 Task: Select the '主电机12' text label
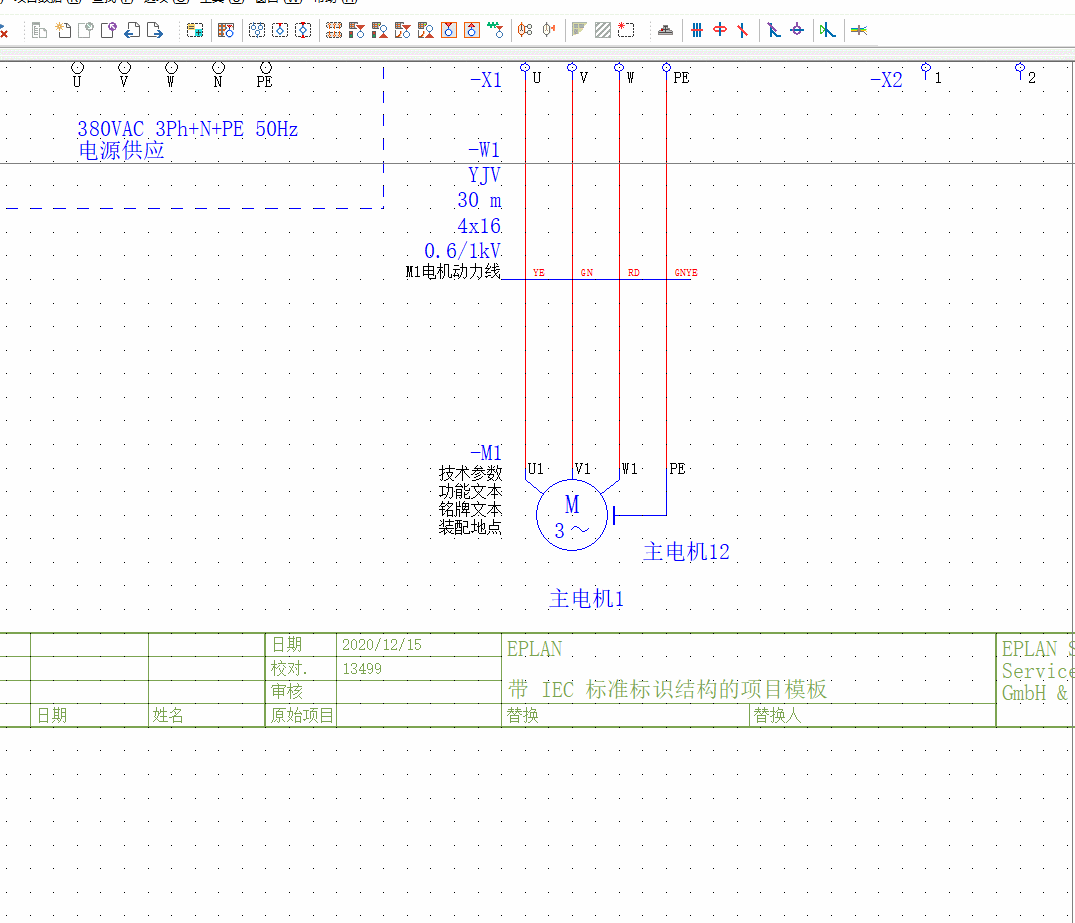tap(686, 552)
